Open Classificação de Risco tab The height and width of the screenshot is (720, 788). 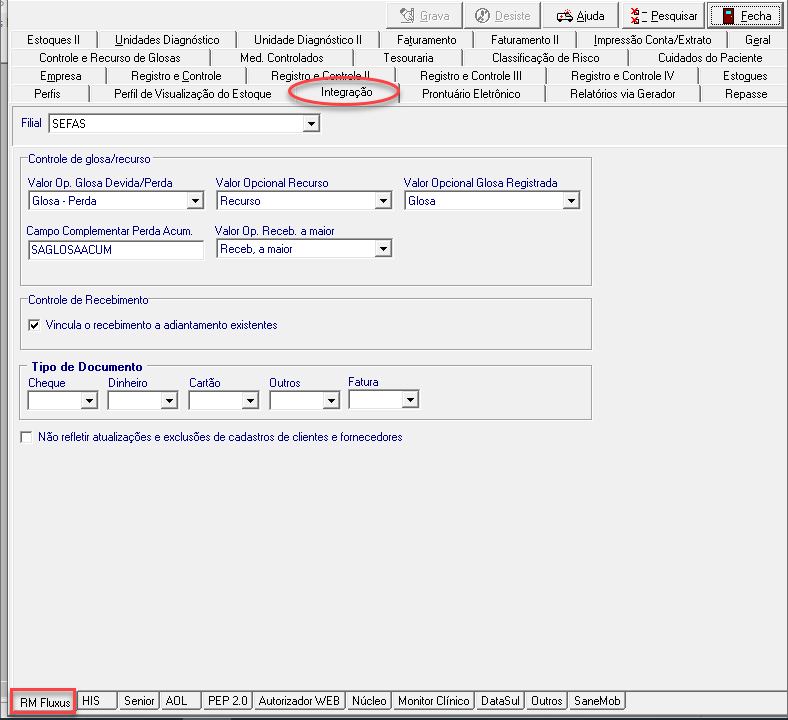point(545,58)
